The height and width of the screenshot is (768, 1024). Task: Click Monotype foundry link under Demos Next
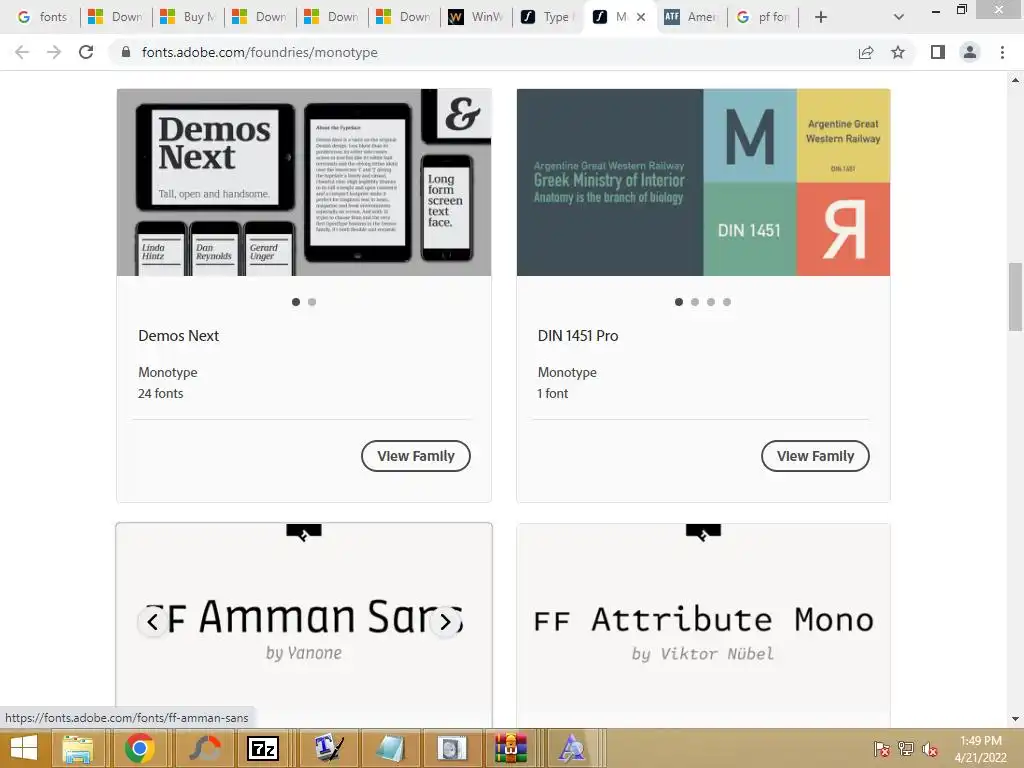click(168, 372)
